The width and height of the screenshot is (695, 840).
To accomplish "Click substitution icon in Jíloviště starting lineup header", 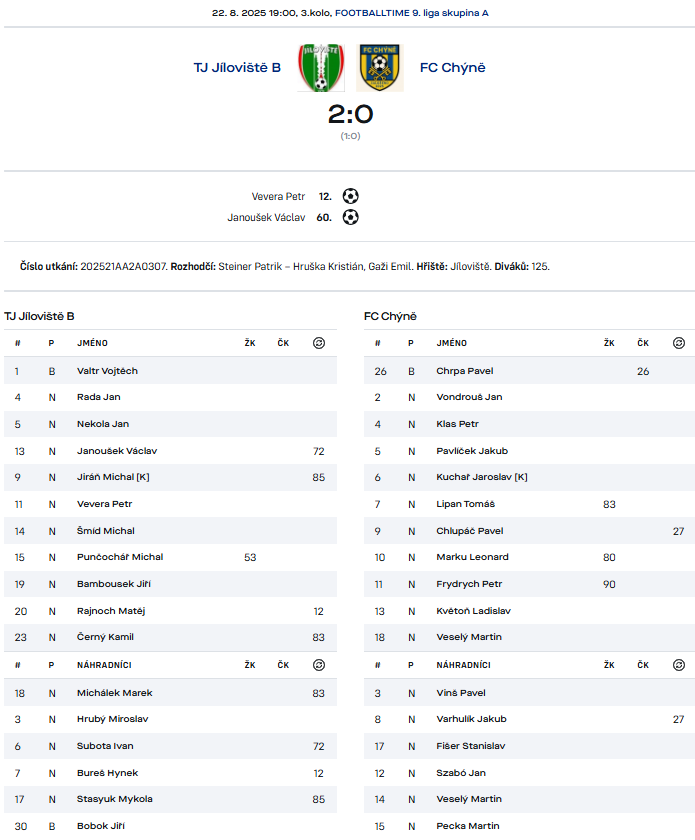I will point(319,343).
